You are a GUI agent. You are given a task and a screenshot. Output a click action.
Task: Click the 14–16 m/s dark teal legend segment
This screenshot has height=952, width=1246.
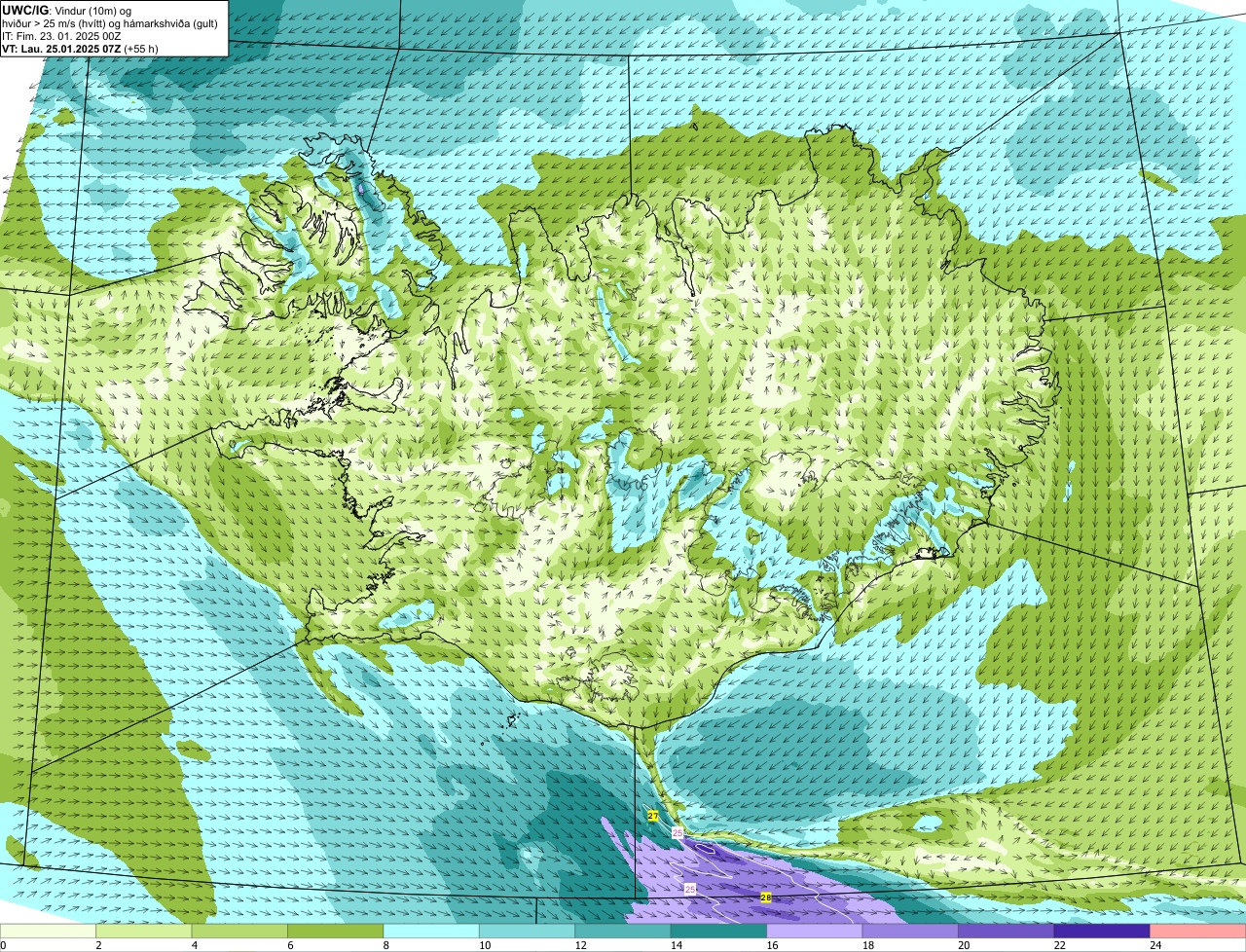(718, 932)
